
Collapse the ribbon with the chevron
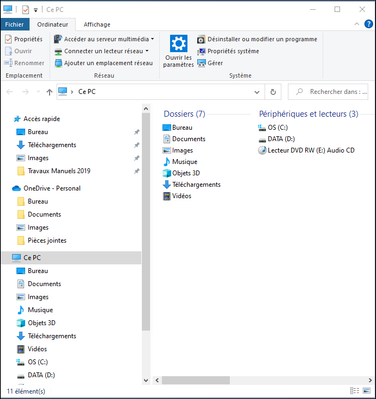[x=356, y=24]
